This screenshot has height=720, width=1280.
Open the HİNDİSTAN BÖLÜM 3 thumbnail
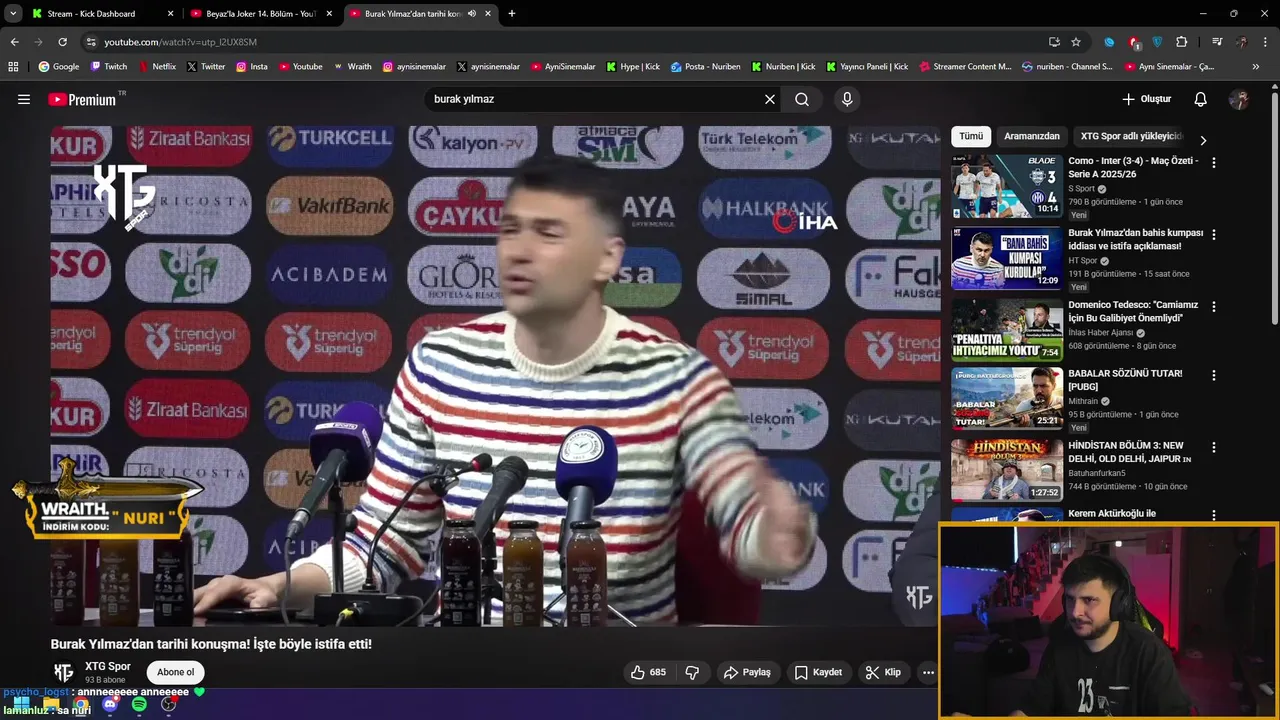coord(1006,470)
